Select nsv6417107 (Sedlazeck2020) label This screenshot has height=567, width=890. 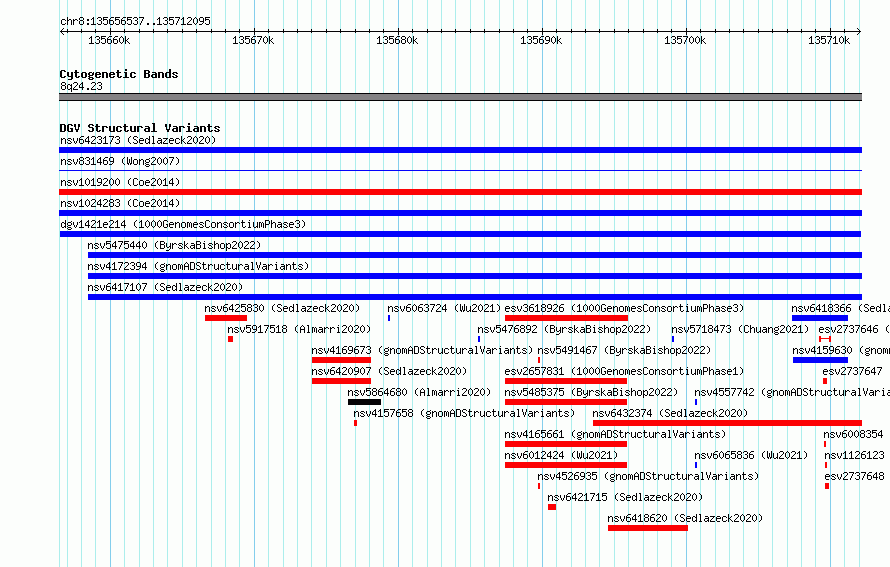[165, 287]
